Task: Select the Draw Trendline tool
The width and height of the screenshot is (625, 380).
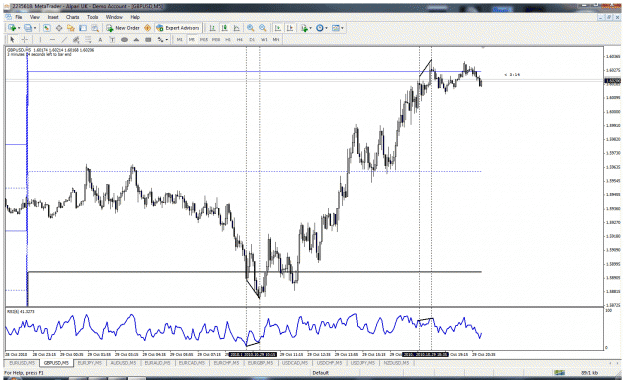Action: (x=64, y=39)
